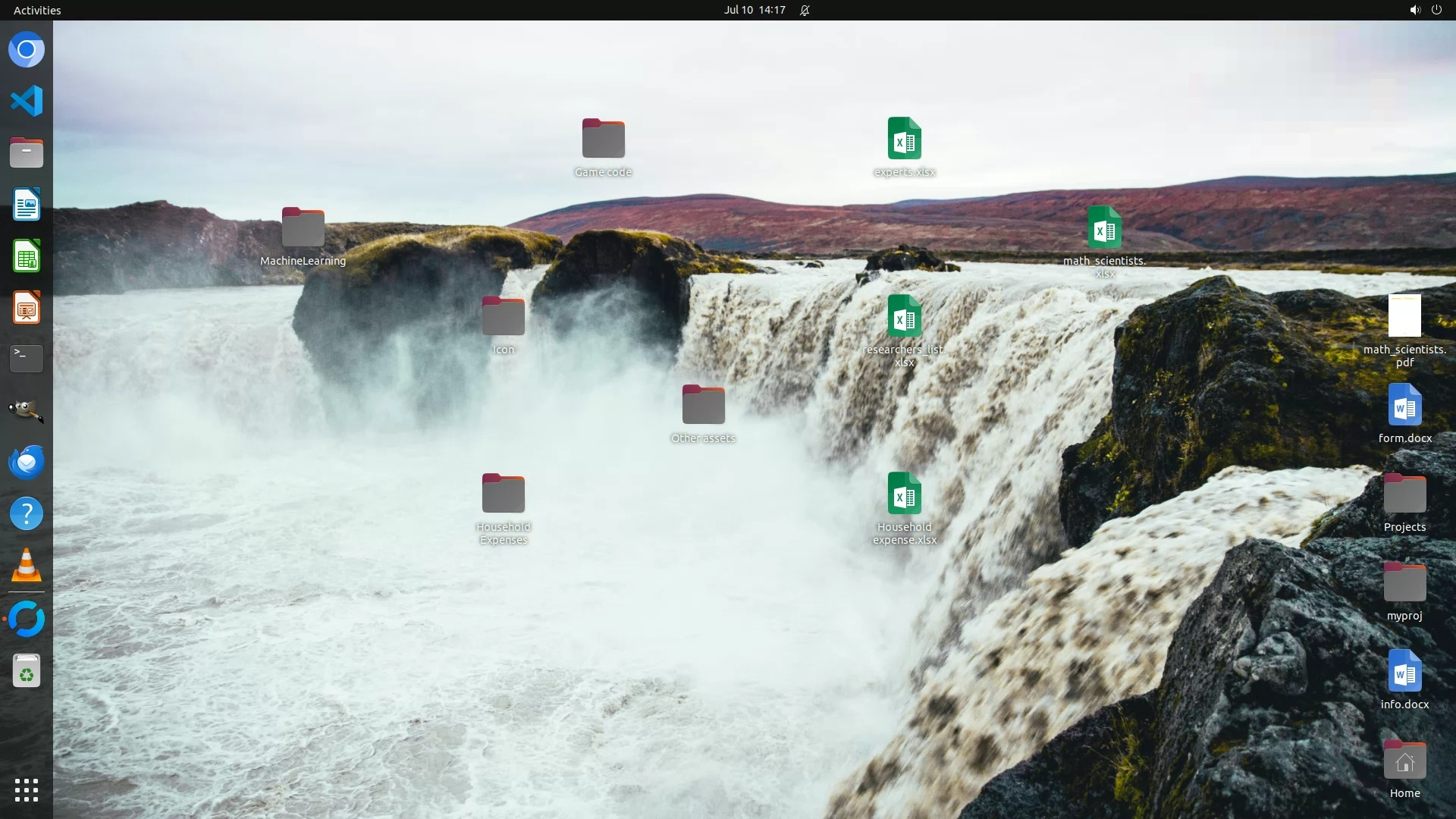Open Trash from the dock
Image resolution: width=1456 pixels, height=819 pixels.
[27, 671]
